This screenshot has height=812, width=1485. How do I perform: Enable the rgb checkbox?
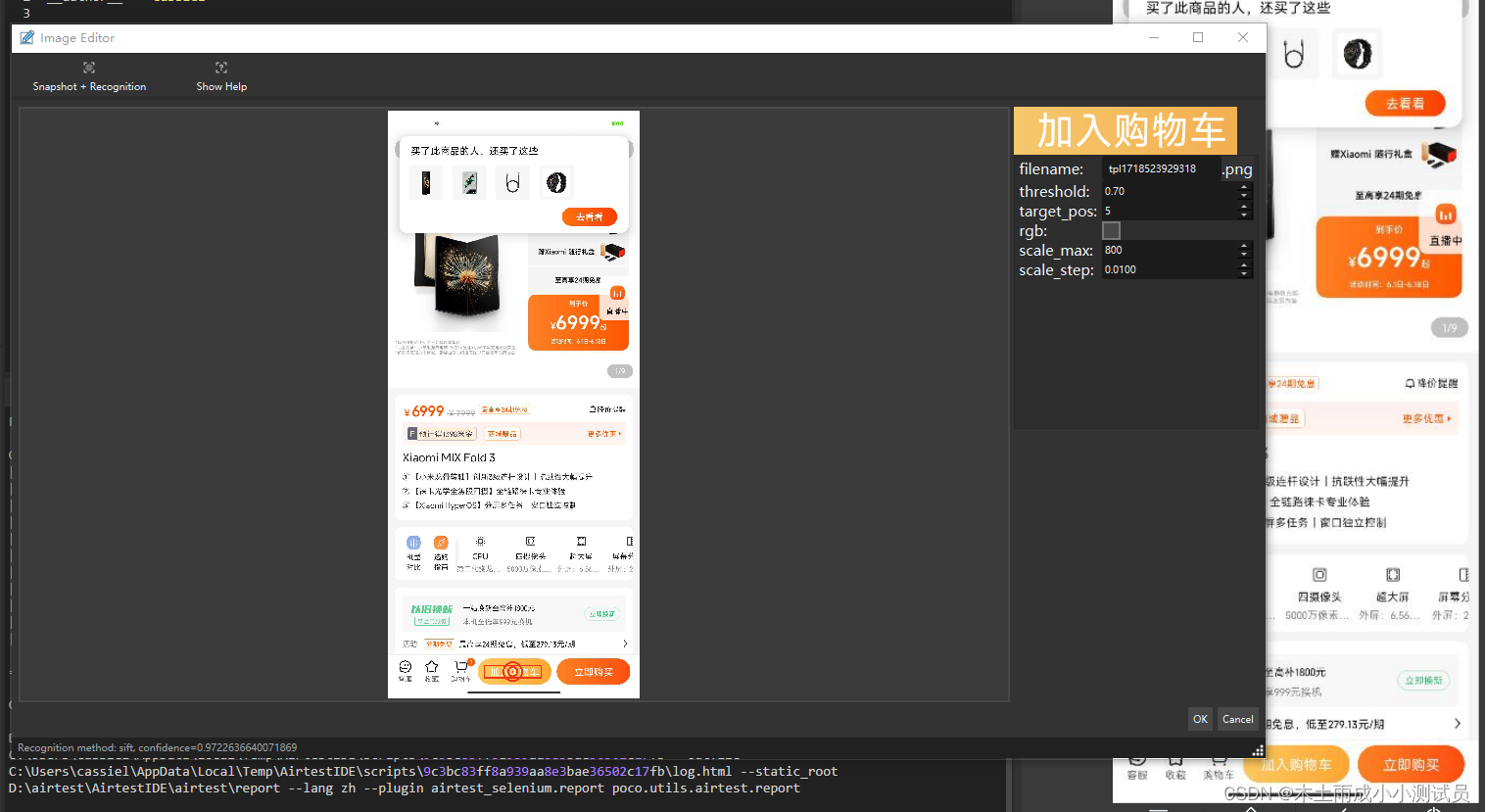coord(1111,230)
